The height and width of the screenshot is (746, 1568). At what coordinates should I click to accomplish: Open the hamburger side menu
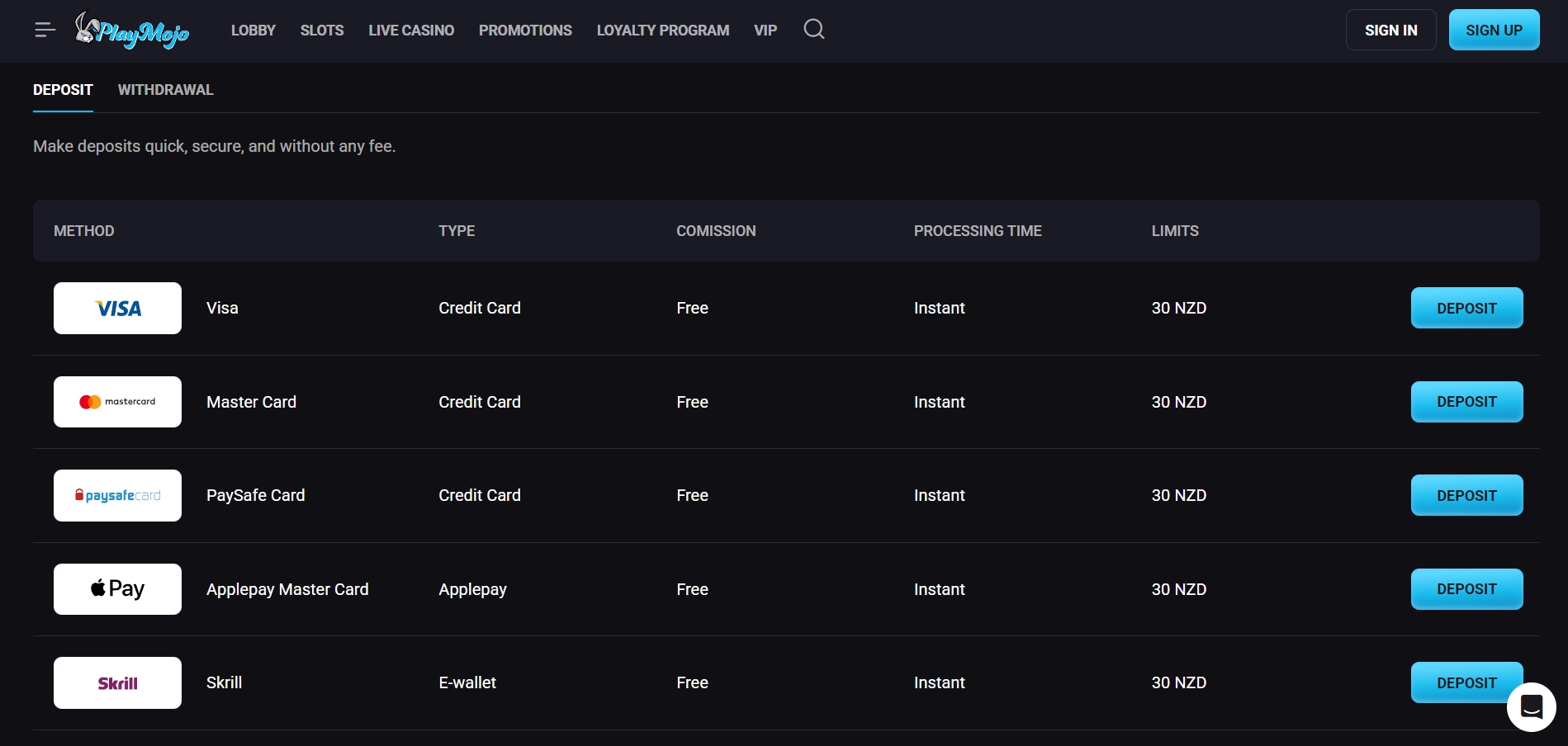pyautogui.click(x=45, y=31)
